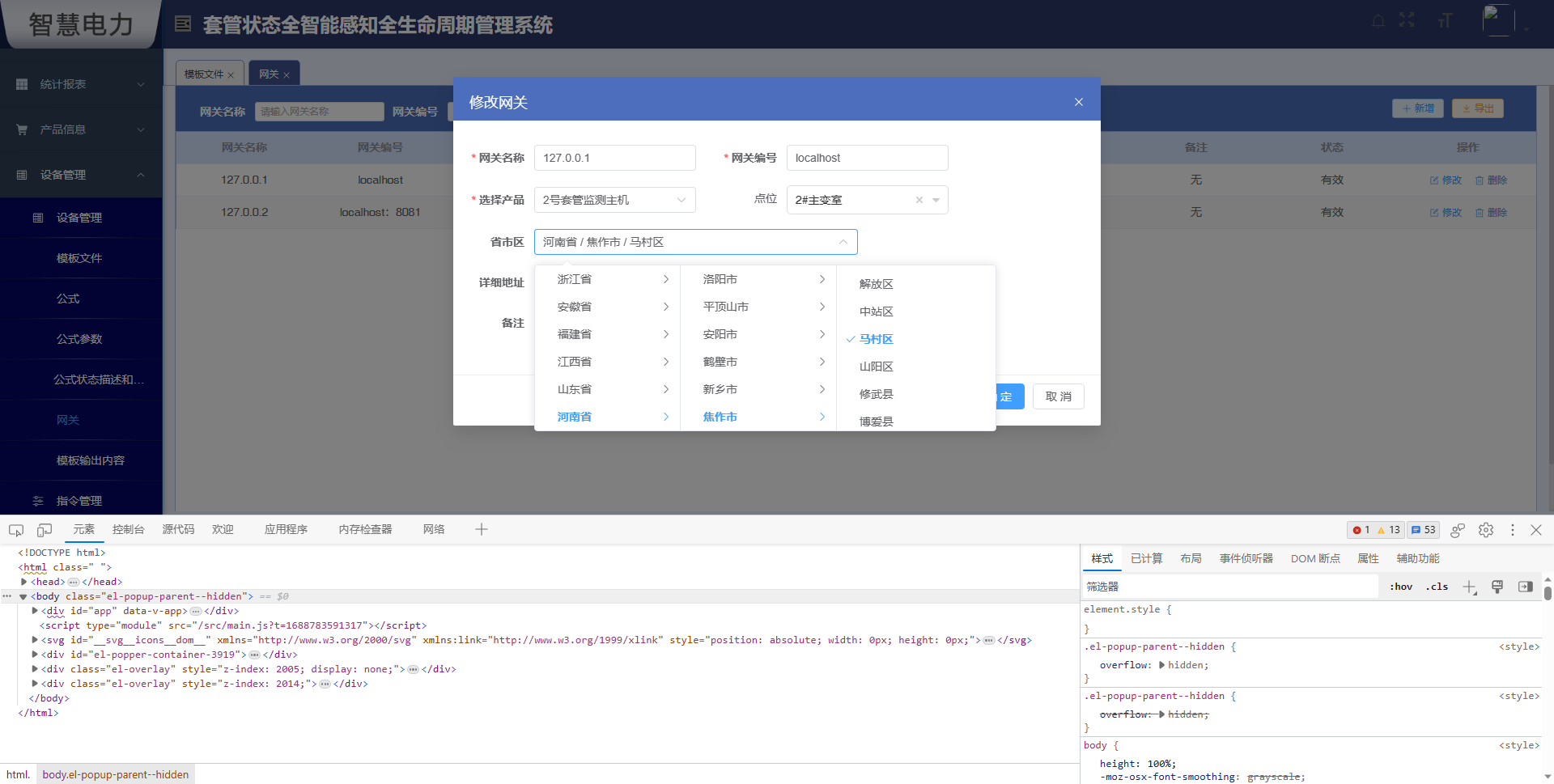Clear the 点位 selection with x icon

(x=919, y=200)
